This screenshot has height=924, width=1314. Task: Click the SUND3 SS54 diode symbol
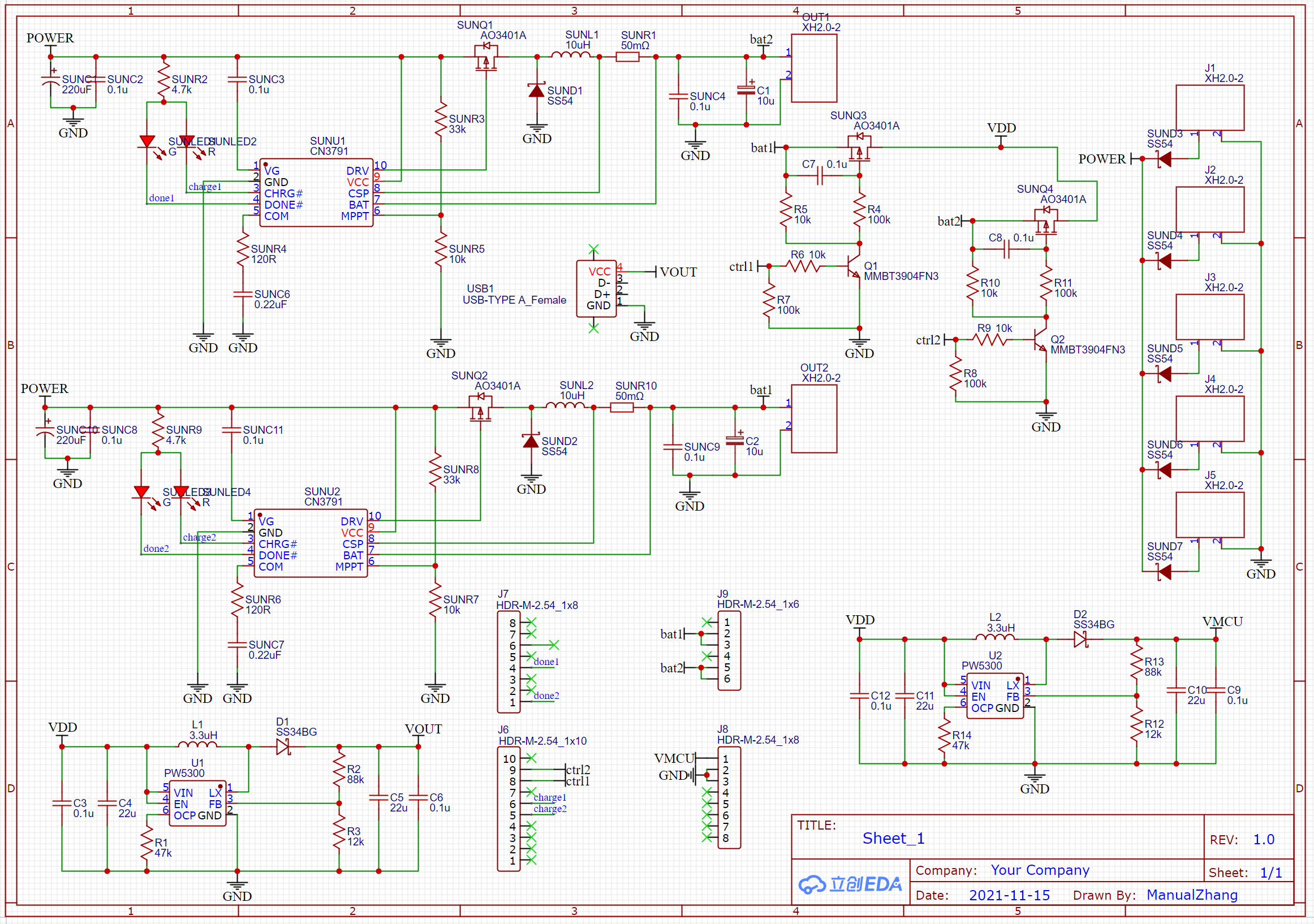(x=1164, y=159)
